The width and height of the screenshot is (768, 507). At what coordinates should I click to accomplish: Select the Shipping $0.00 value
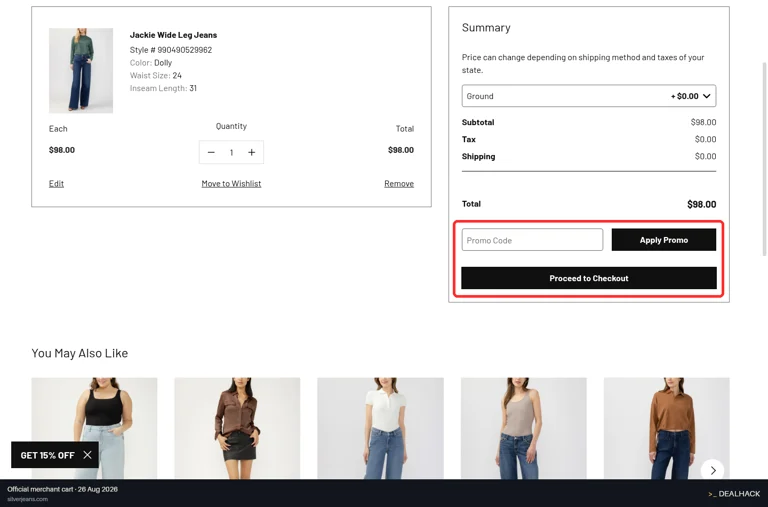(x=705, y=156)
